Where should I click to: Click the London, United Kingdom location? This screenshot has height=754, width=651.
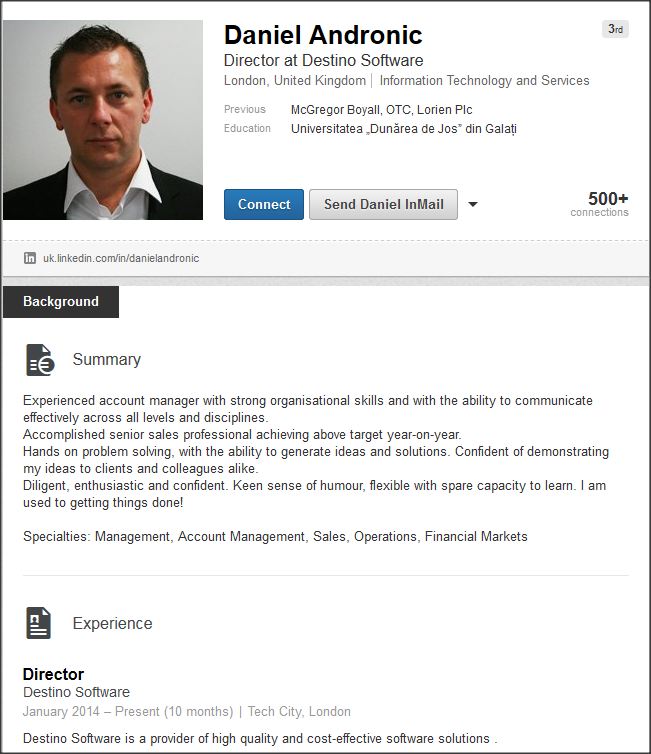tap(295, 81)
